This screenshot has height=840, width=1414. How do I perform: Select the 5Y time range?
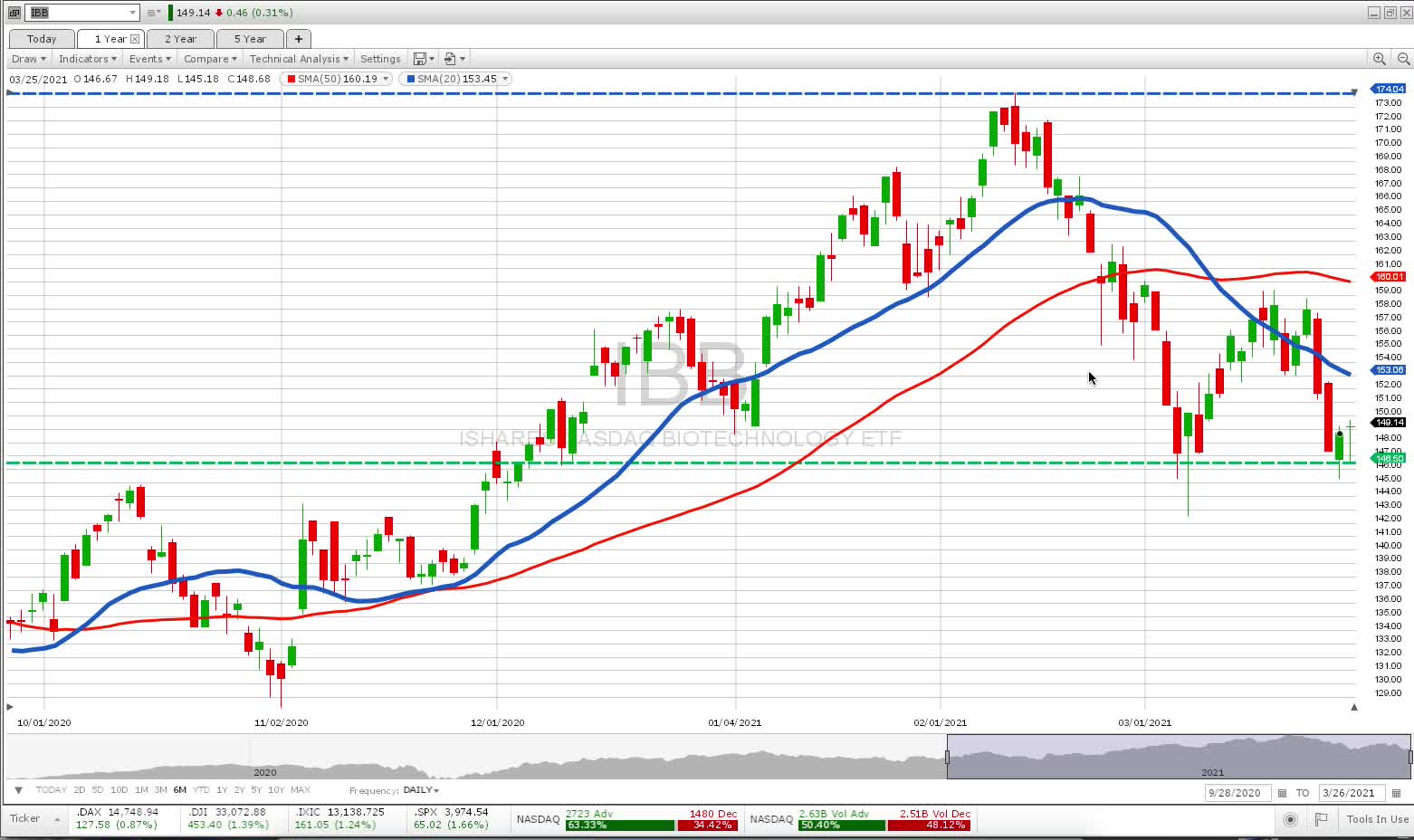[256, 790]
